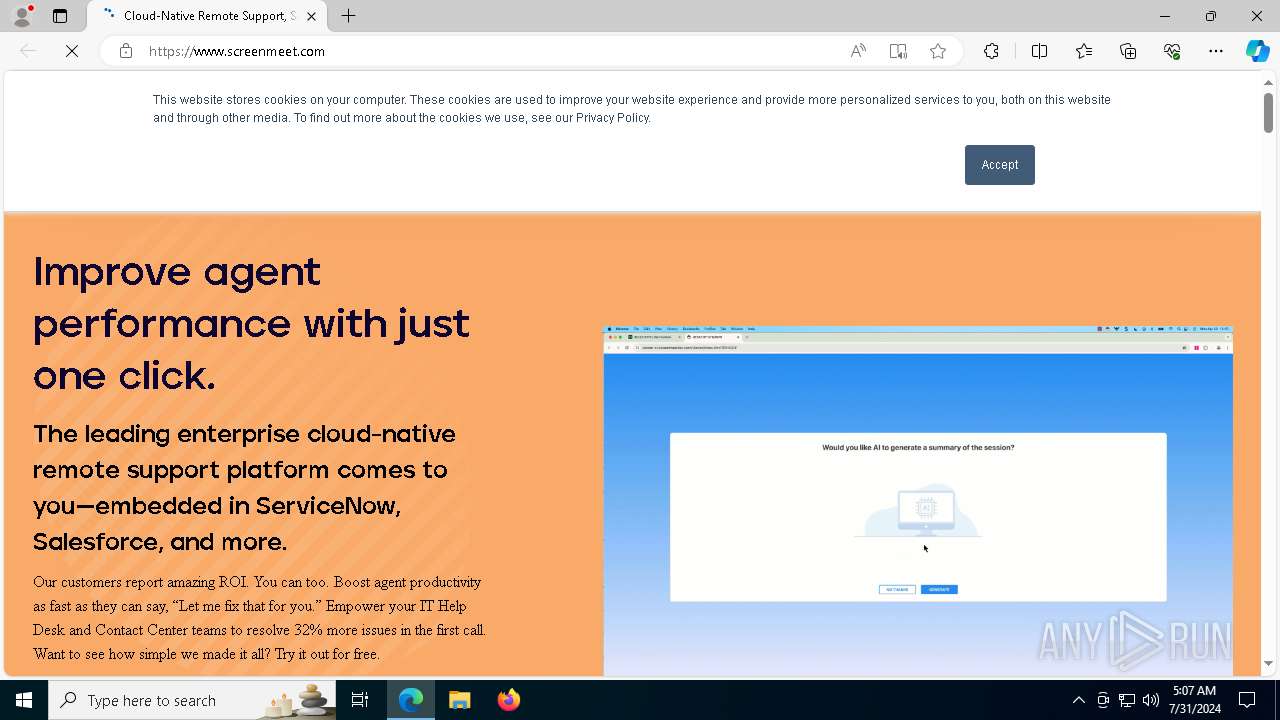Open the Edge profile icon
The width and height of the screenshot is (1280, 720).
(x=22, y=16)
